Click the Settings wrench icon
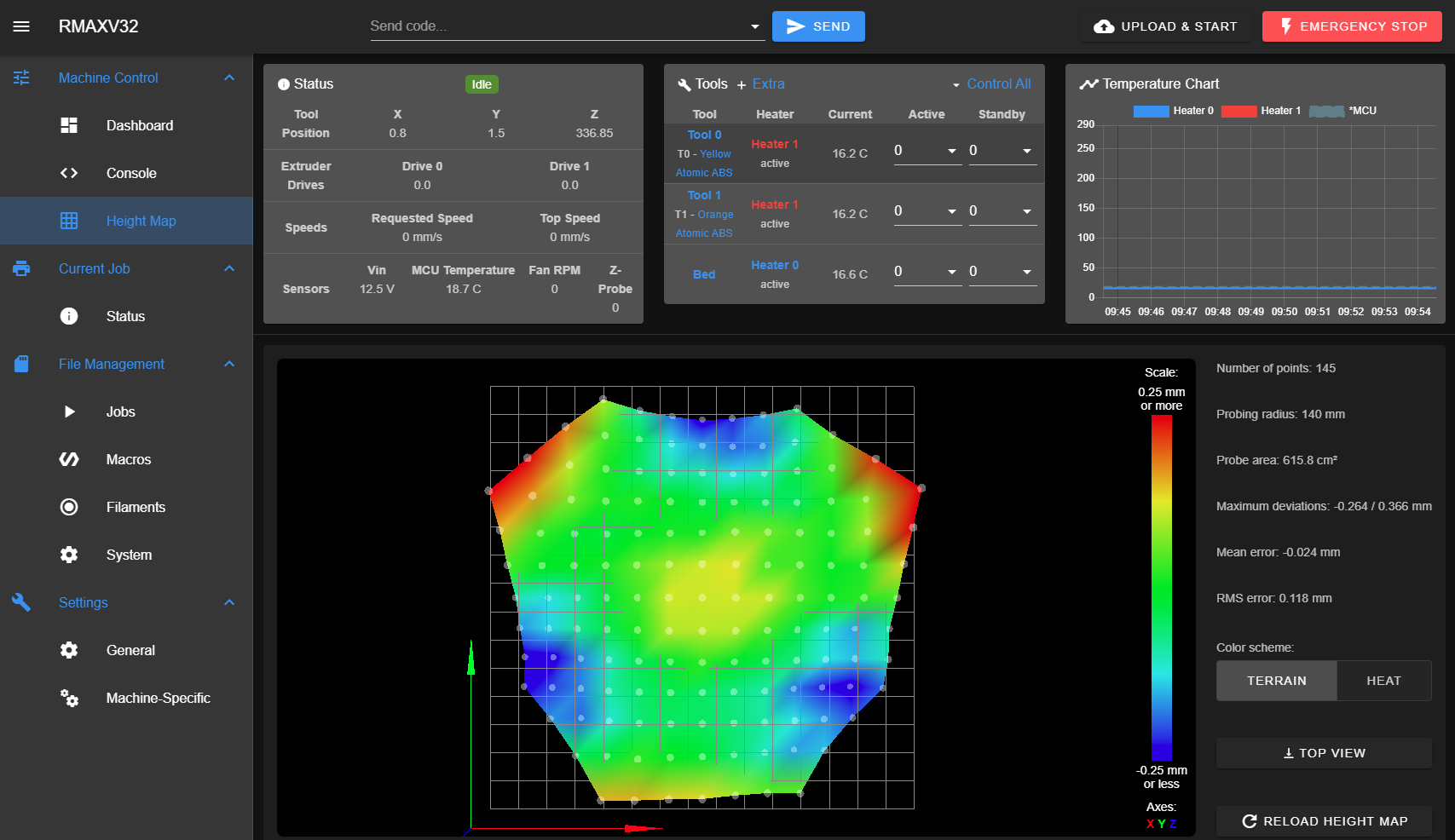 21,602
